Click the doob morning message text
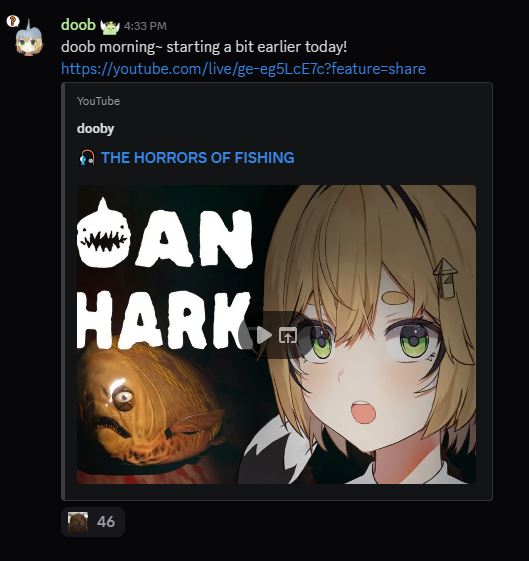The image size is (529, 561). pos(204,47)
